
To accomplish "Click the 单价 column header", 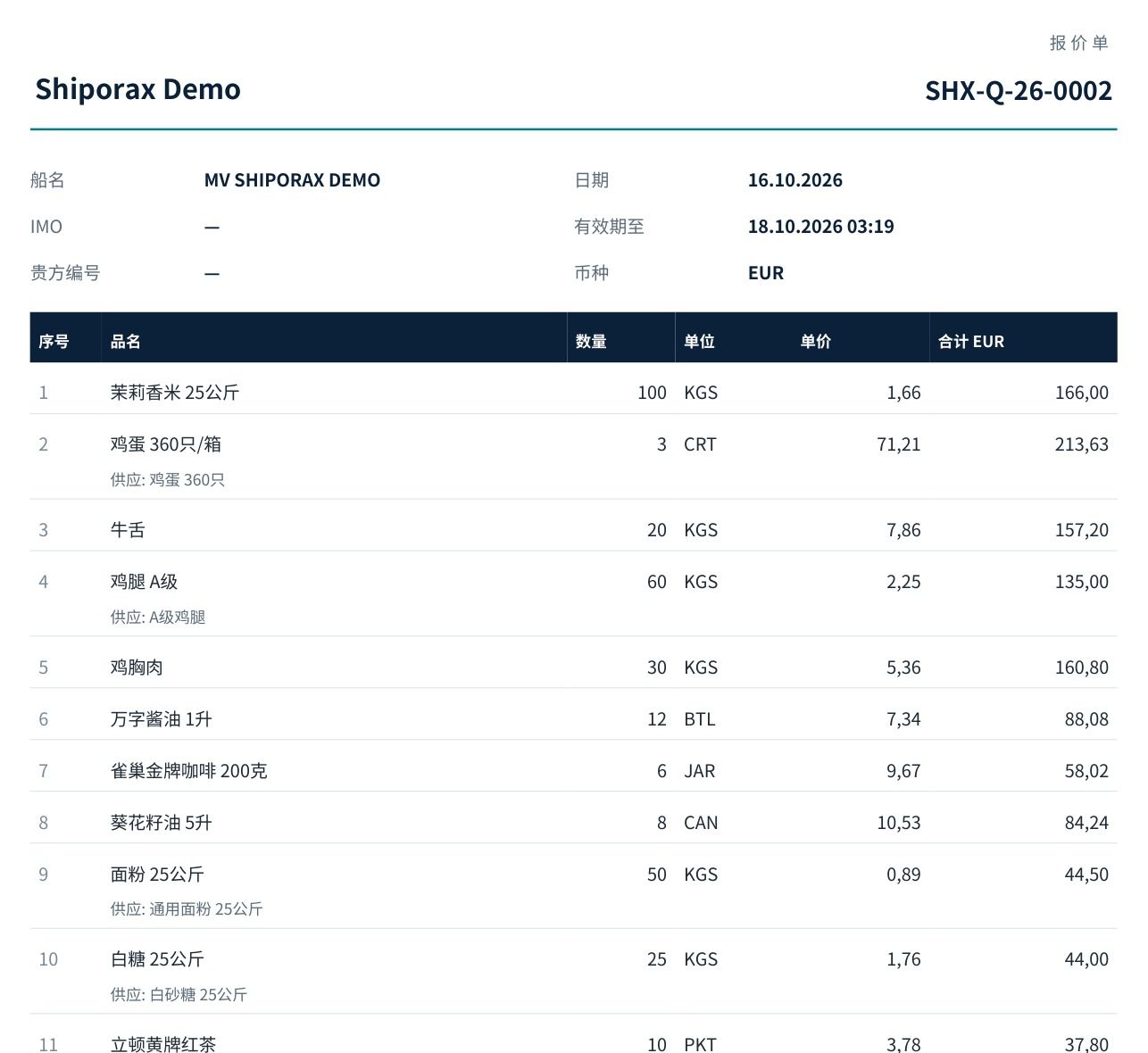I will click(x=816, y=342).
